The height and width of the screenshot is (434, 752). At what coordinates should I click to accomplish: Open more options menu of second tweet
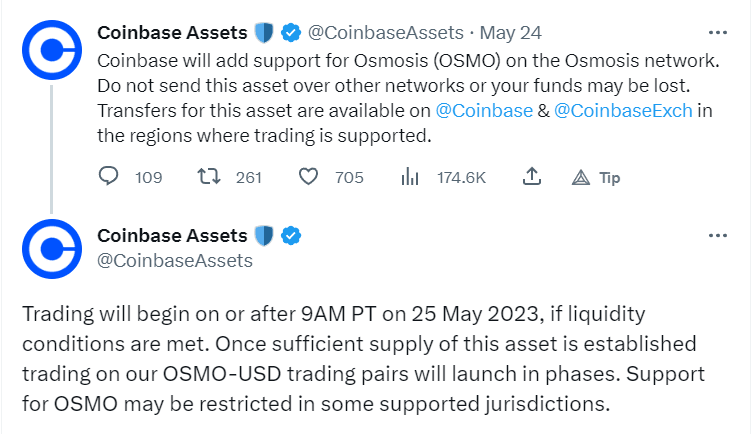point(717,235)
